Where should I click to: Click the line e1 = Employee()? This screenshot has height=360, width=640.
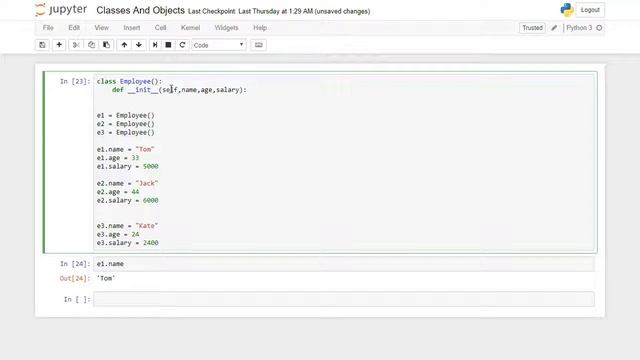tap(126, 116)
